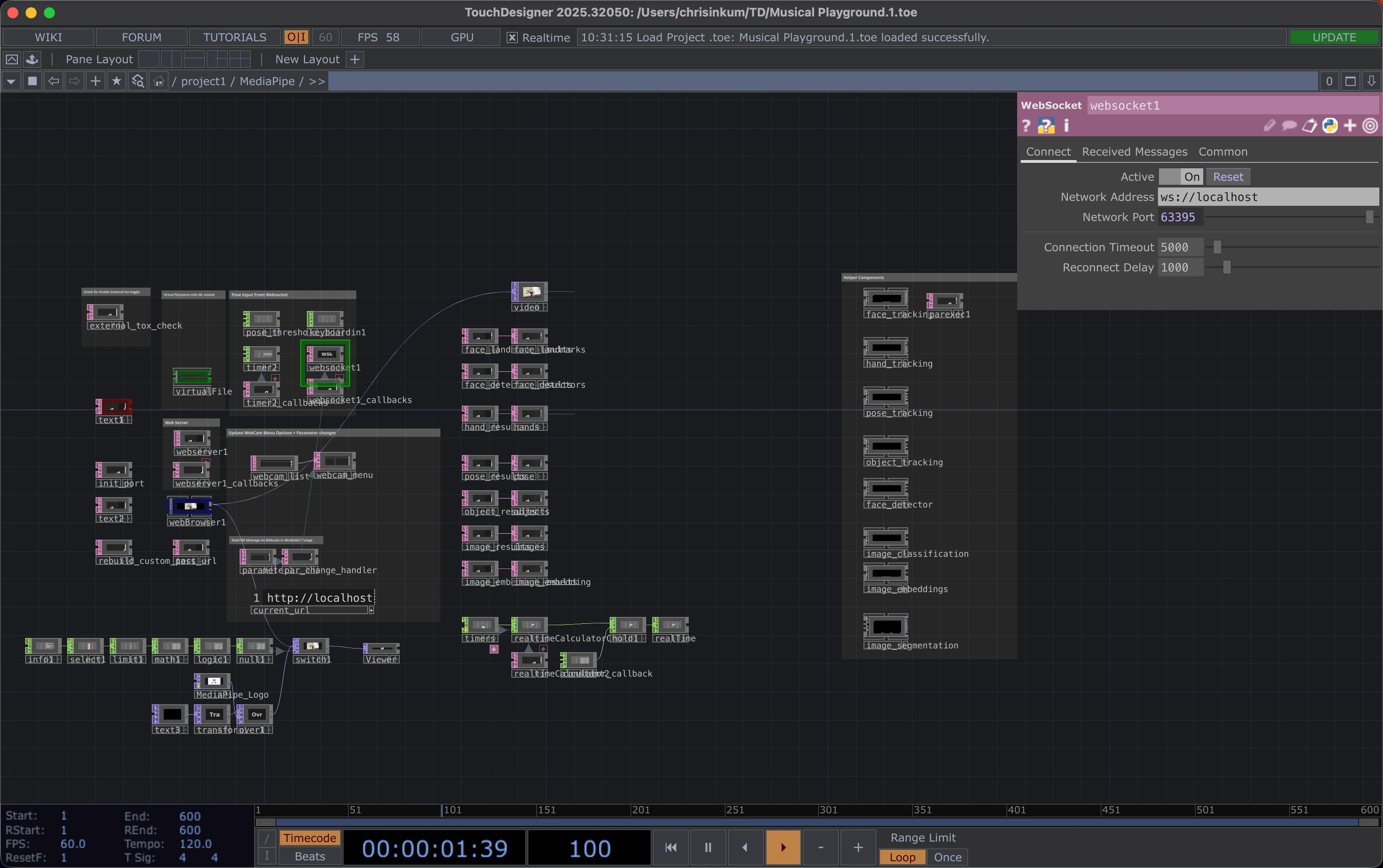This screenshot has width=1383, height=868.
Task: Click the green UPDATE button
Action: (x=1334, y=38)
